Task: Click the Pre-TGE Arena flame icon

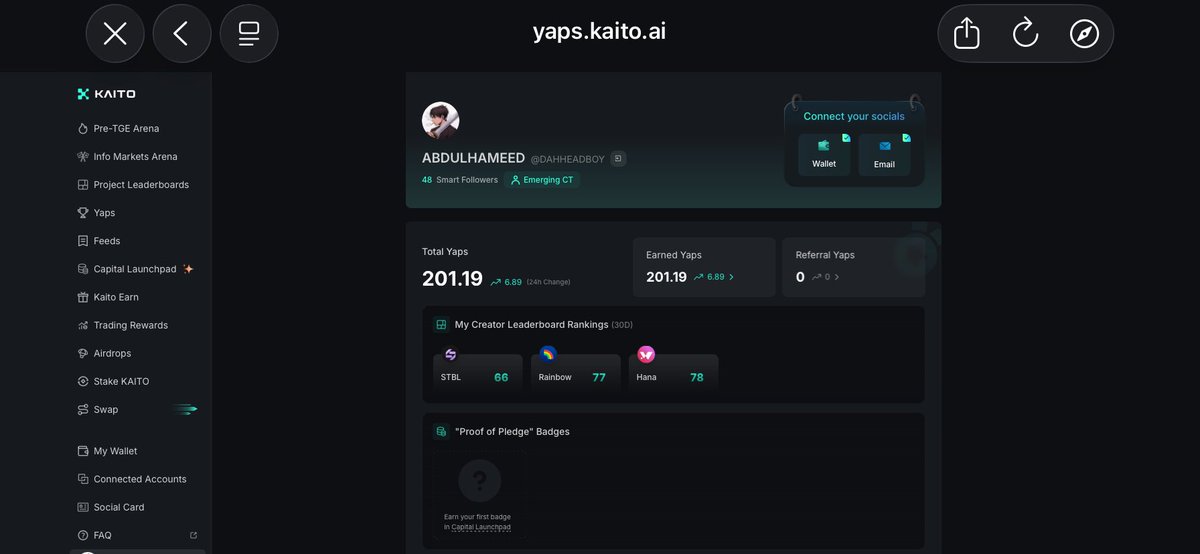Action: coord(83,128)
